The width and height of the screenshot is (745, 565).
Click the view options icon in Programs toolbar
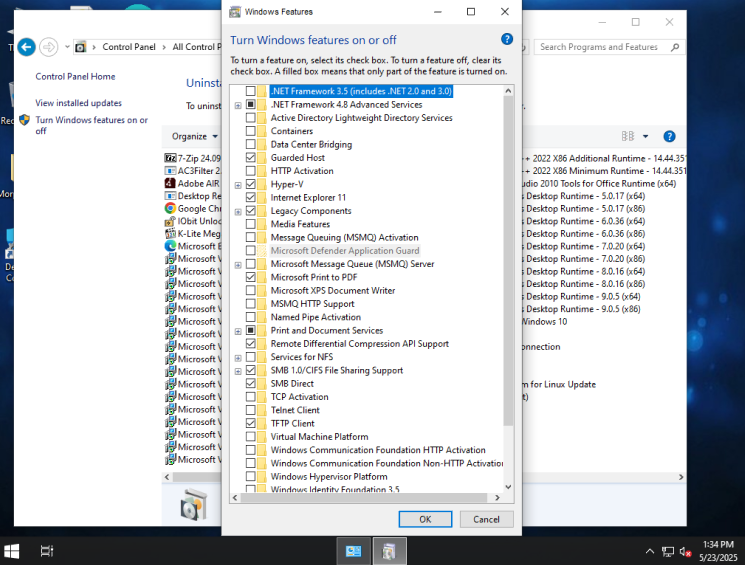pos(628,136)
